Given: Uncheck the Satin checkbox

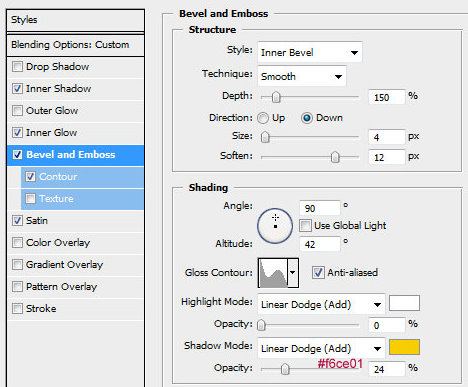Looking at the screenshot, I should point(17,221).
